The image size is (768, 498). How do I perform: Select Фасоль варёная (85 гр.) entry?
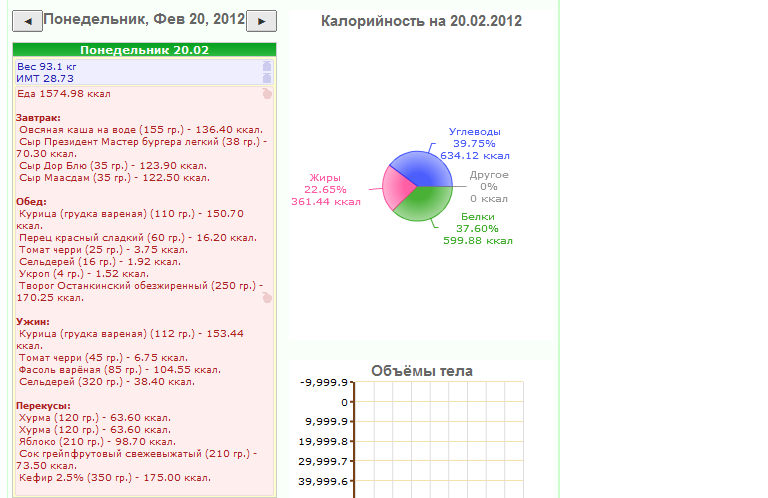tap(120, 370)
